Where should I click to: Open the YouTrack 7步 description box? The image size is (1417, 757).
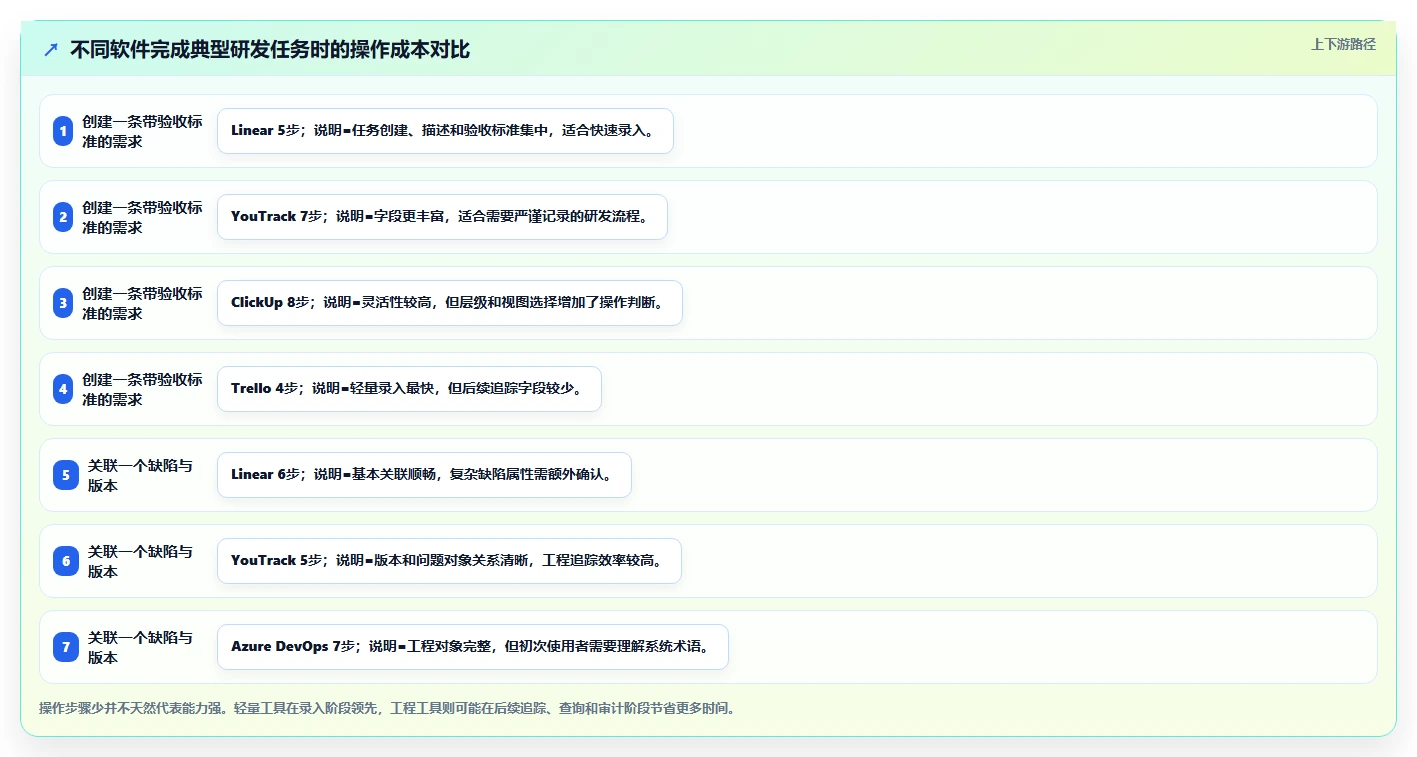point(442,217)
